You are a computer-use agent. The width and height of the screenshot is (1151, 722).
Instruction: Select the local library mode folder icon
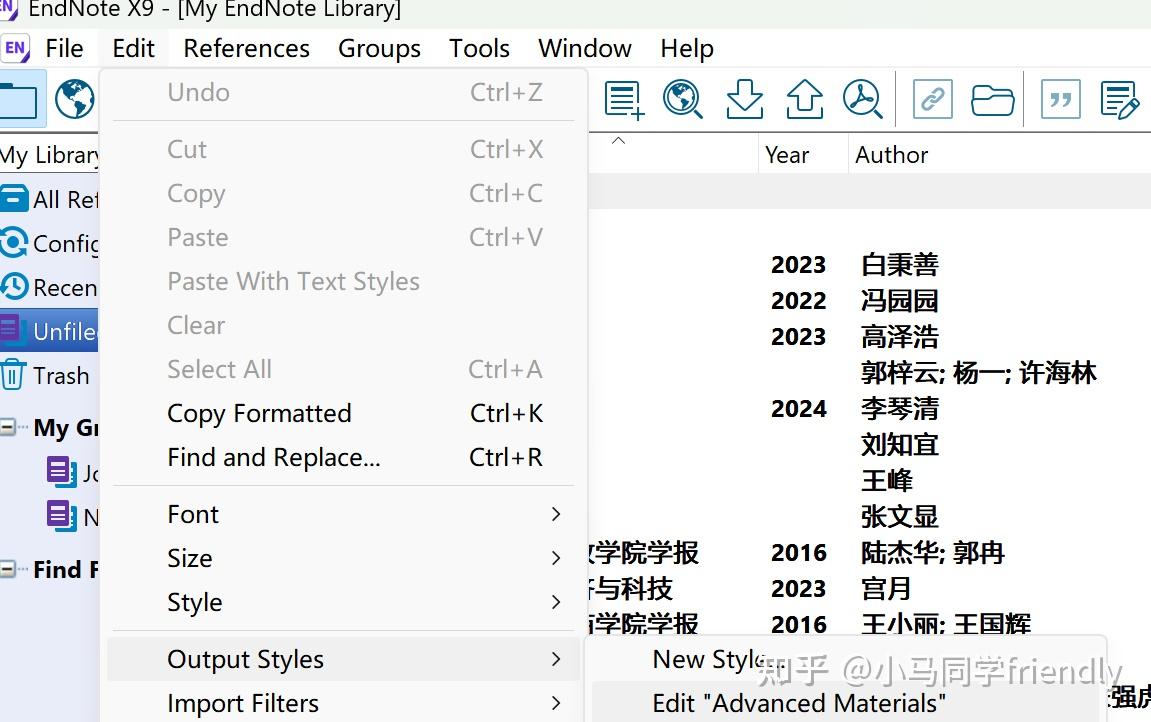point(19,100)
